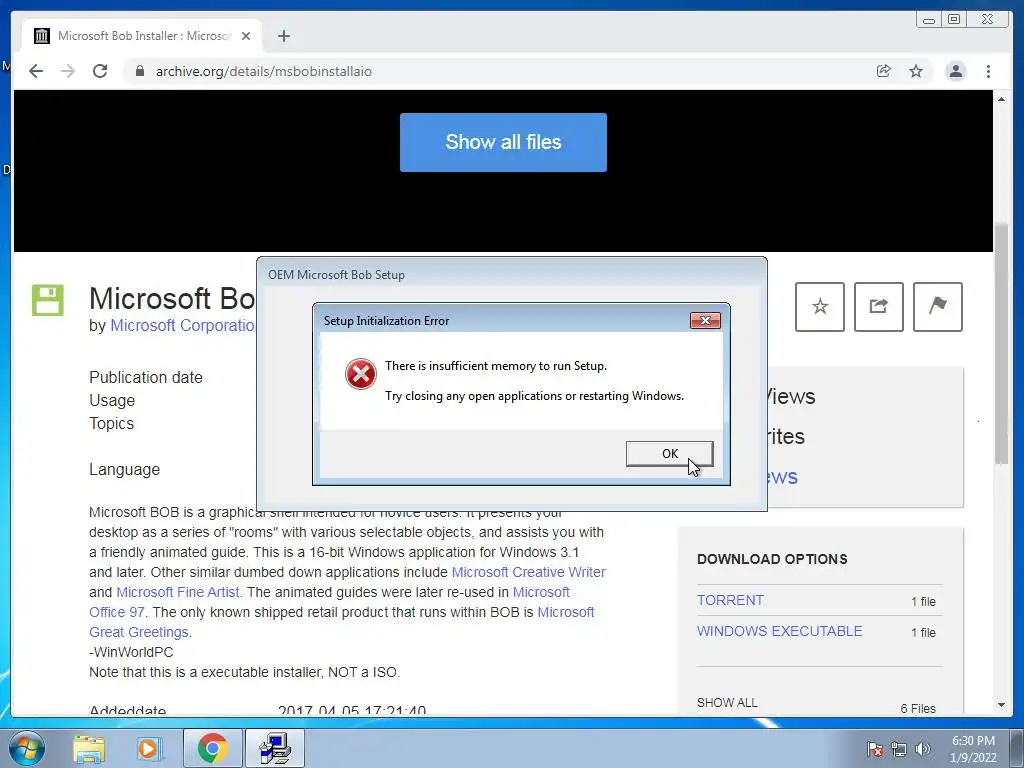Click the Topics label

point(112,423)
